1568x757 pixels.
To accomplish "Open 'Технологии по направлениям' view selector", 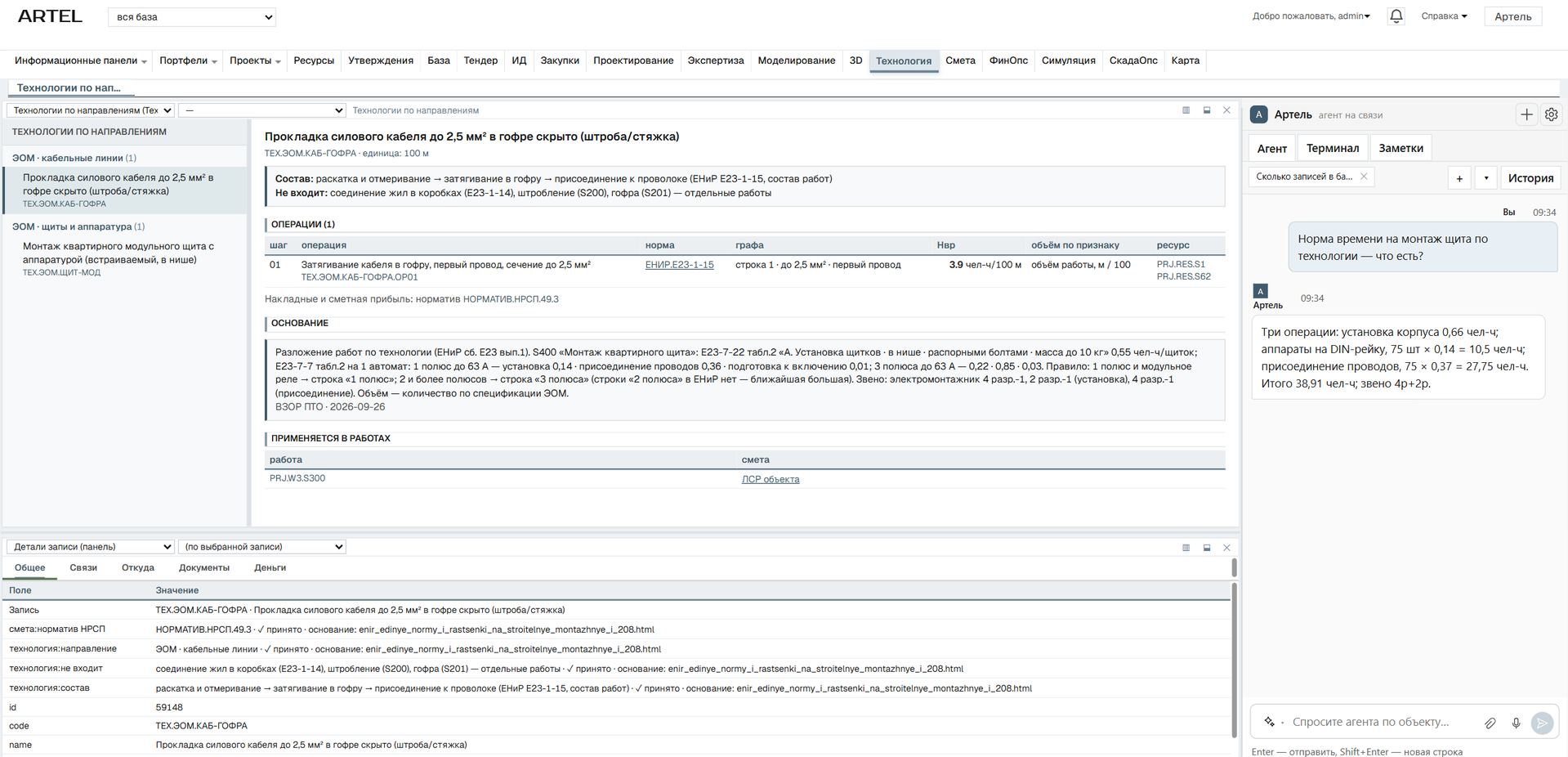I will click(91, 110).
